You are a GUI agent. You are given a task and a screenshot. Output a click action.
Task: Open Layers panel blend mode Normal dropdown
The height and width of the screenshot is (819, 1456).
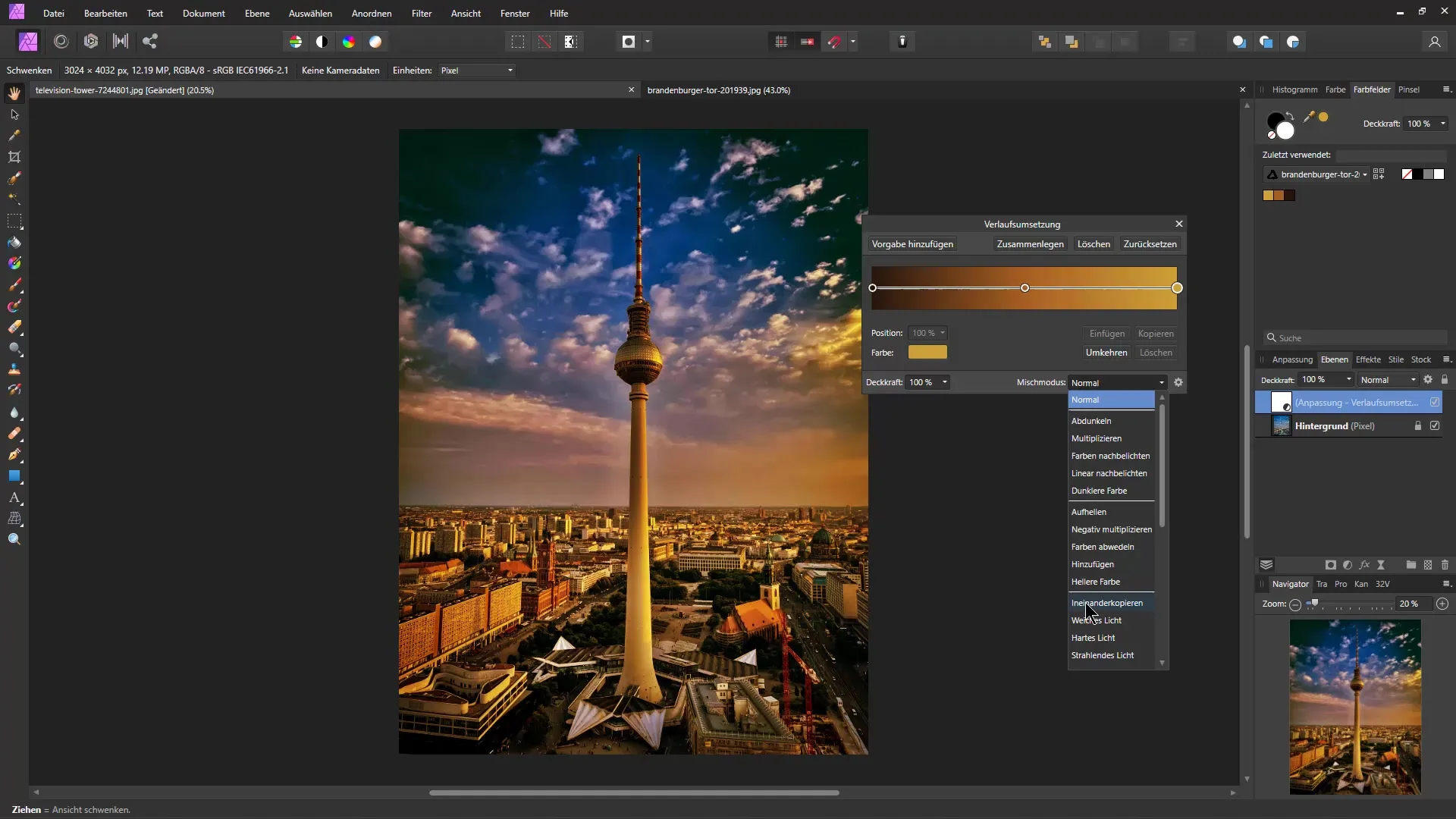1387,380
